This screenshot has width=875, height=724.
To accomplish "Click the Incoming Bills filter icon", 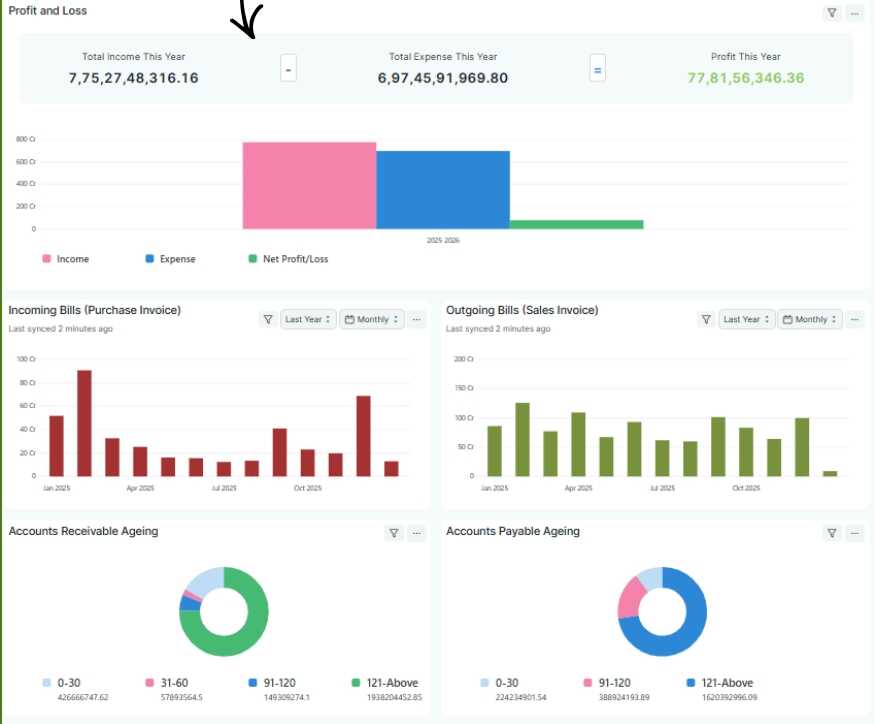I will coord(268,319).
